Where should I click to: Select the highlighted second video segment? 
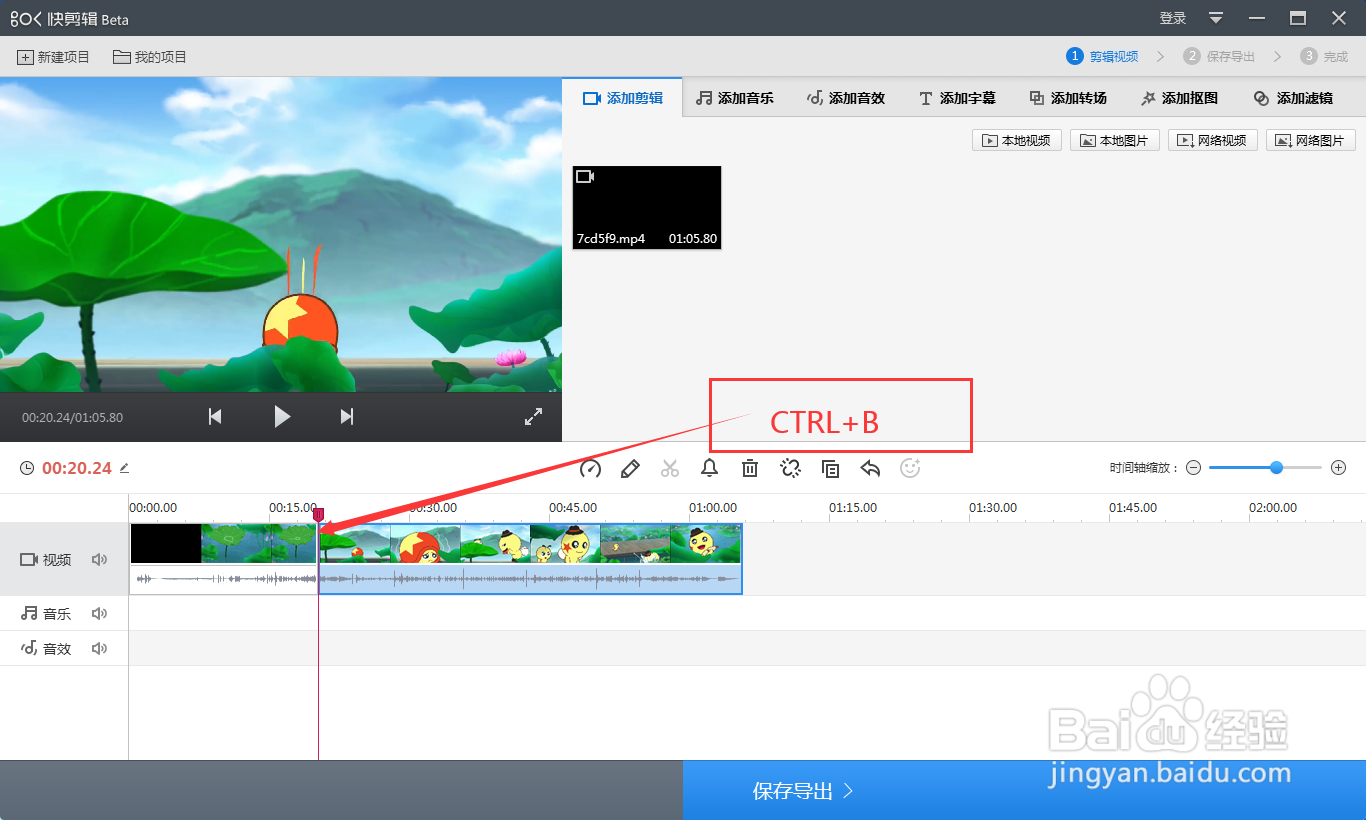click(530, 559)
